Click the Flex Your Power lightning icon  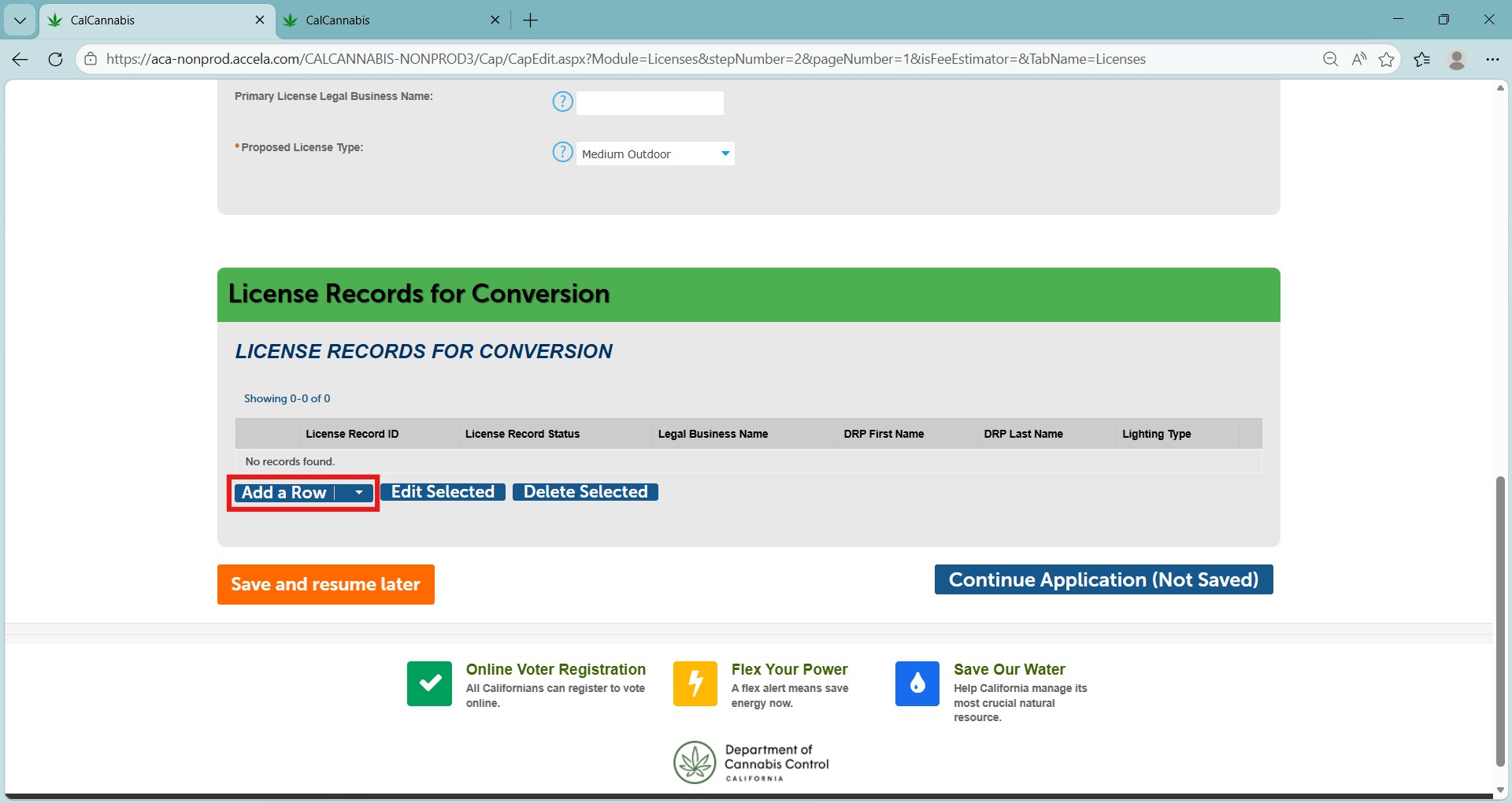(695, 683)
